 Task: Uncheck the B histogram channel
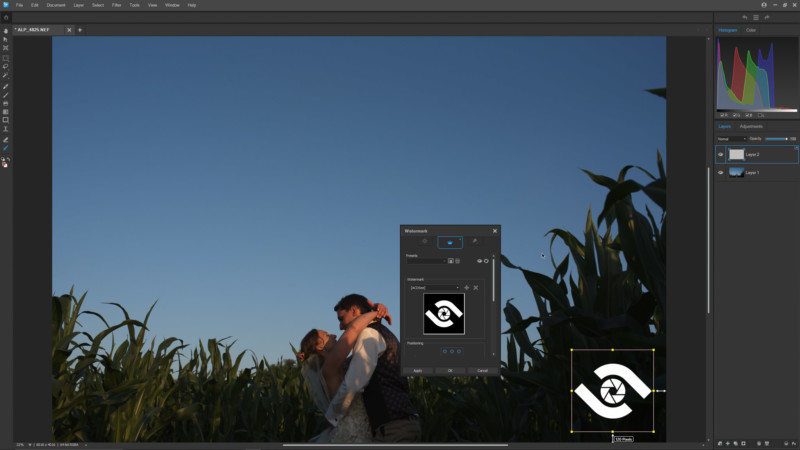coord(747,115)
